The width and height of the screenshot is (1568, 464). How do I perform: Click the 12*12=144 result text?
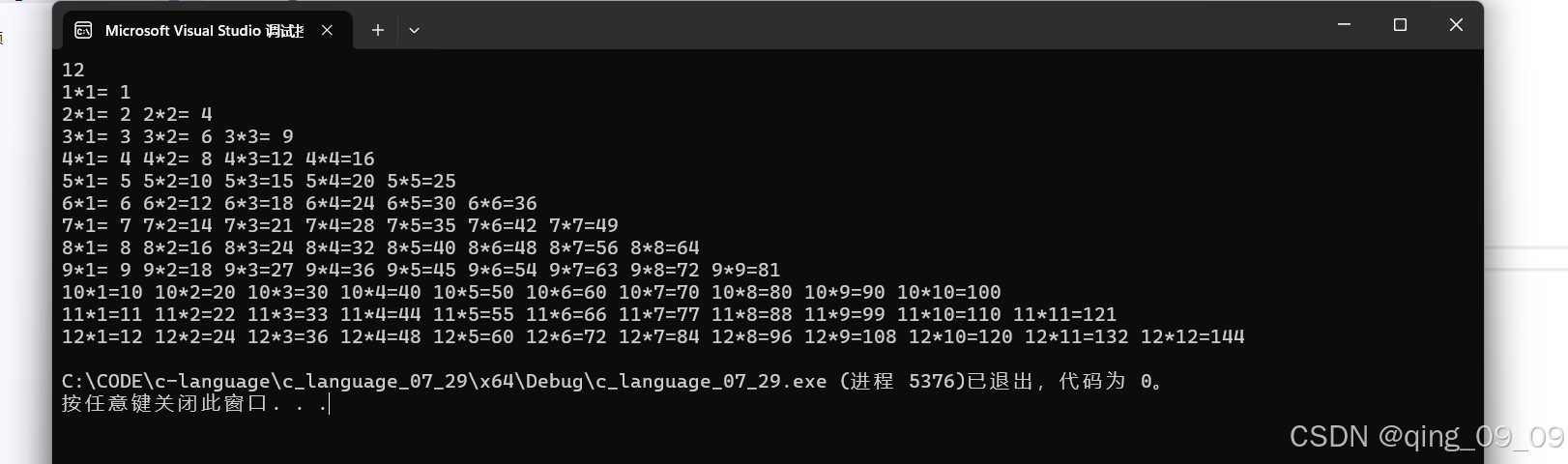click(1193, 336)
